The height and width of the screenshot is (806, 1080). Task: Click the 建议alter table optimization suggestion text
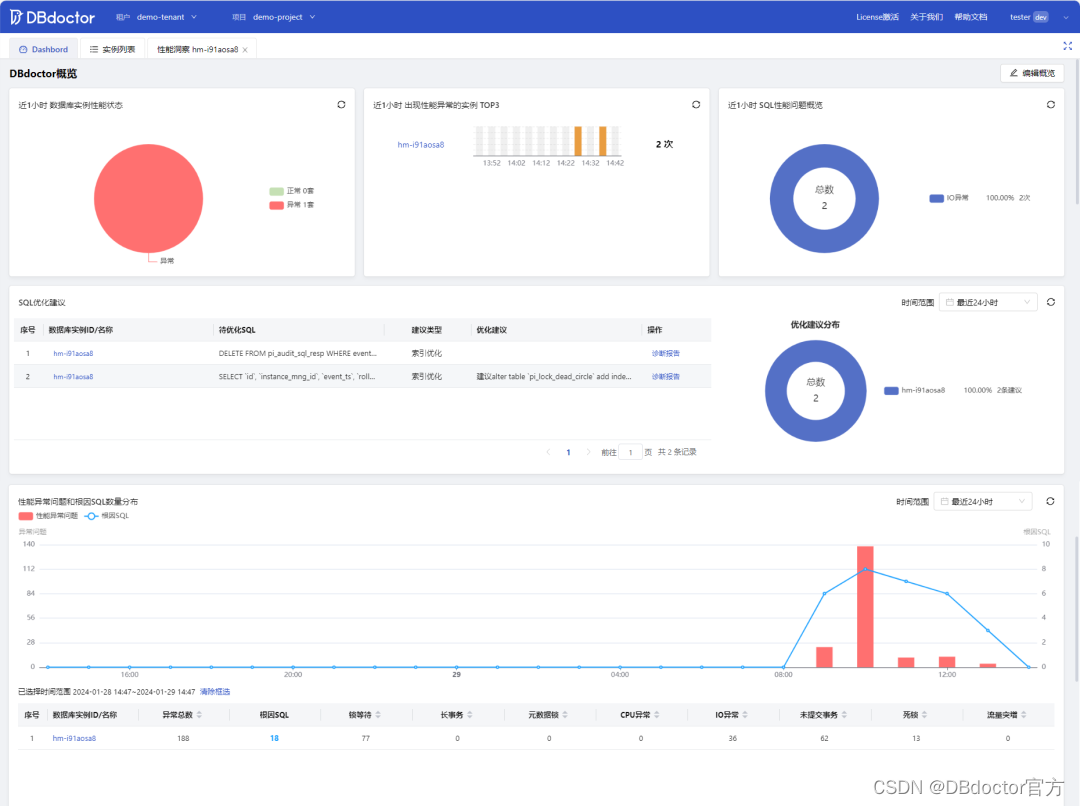click(554, 377)
